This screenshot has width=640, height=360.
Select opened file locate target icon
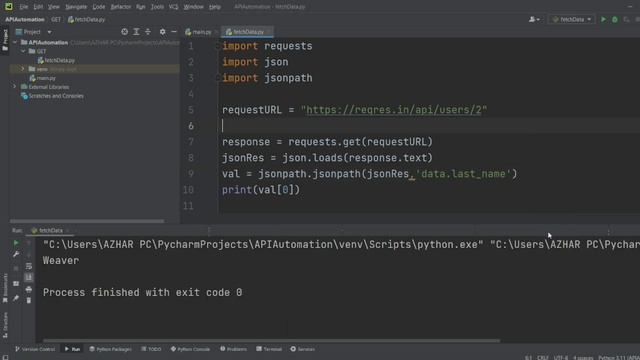click(124, 32)
